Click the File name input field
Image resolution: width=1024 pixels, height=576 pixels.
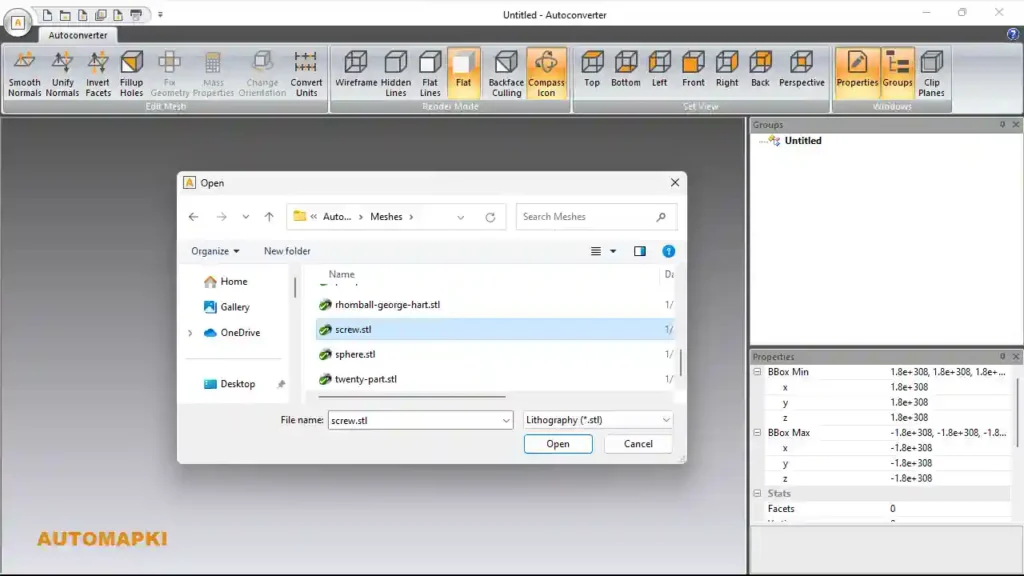pyautogui.click(x=414, y=421)
